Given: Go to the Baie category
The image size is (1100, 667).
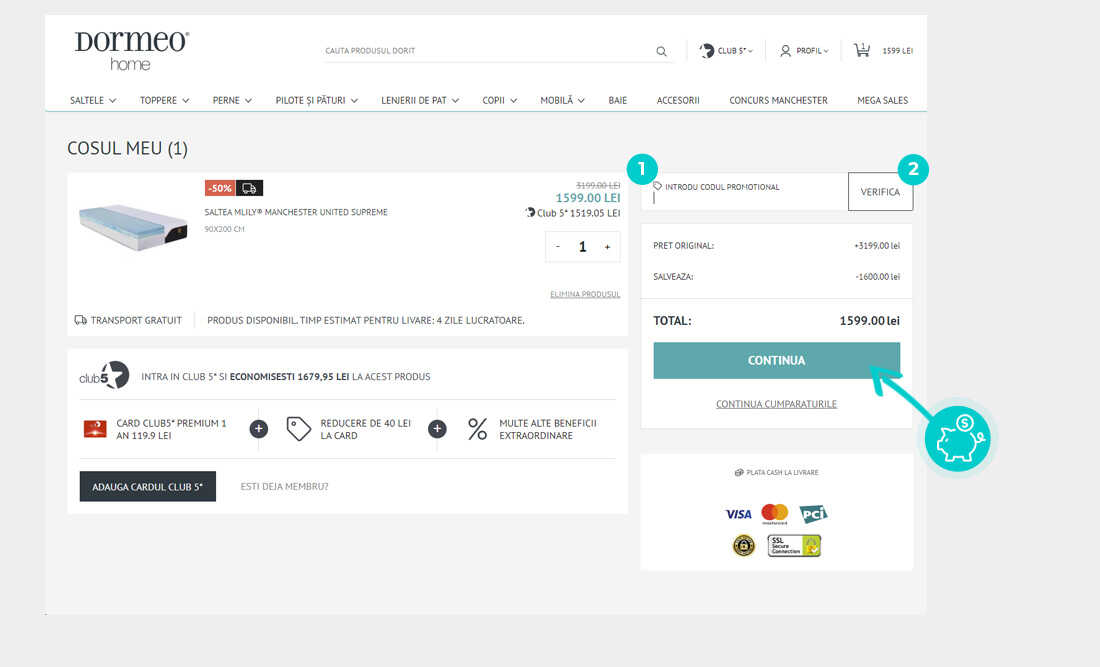Looking at the screenshot, I should [x=618, y=100].
